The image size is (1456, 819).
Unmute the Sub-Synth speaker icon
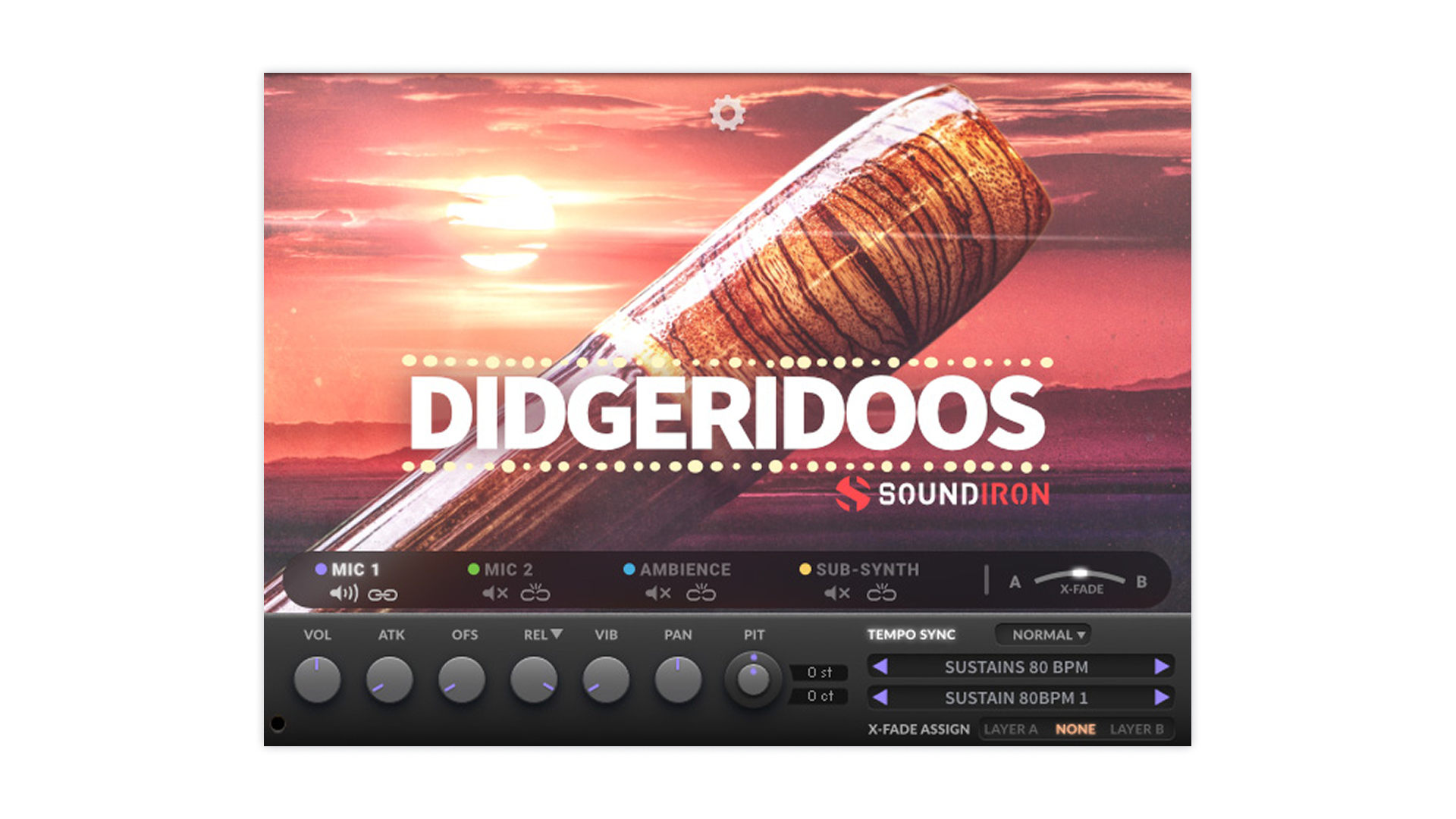(x=837, y=593)
